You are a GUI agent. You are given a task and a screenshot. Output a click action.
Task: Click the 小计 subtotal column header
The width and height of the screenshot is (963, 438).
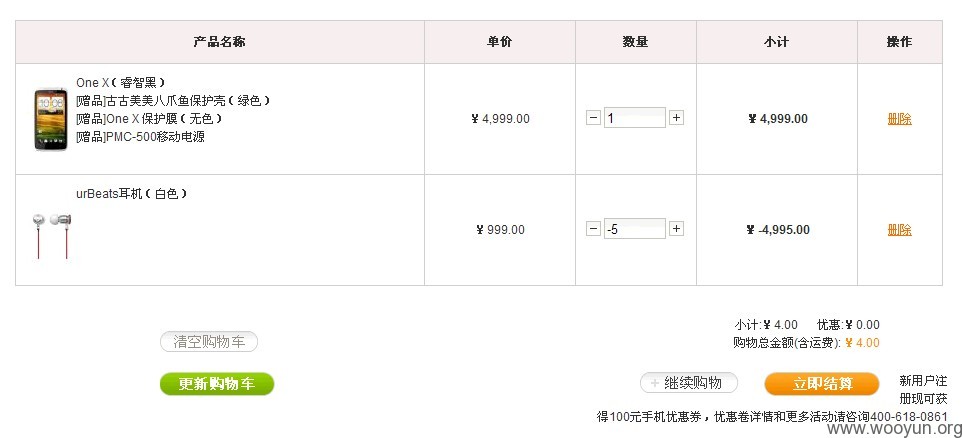click(x=777, y=42)
